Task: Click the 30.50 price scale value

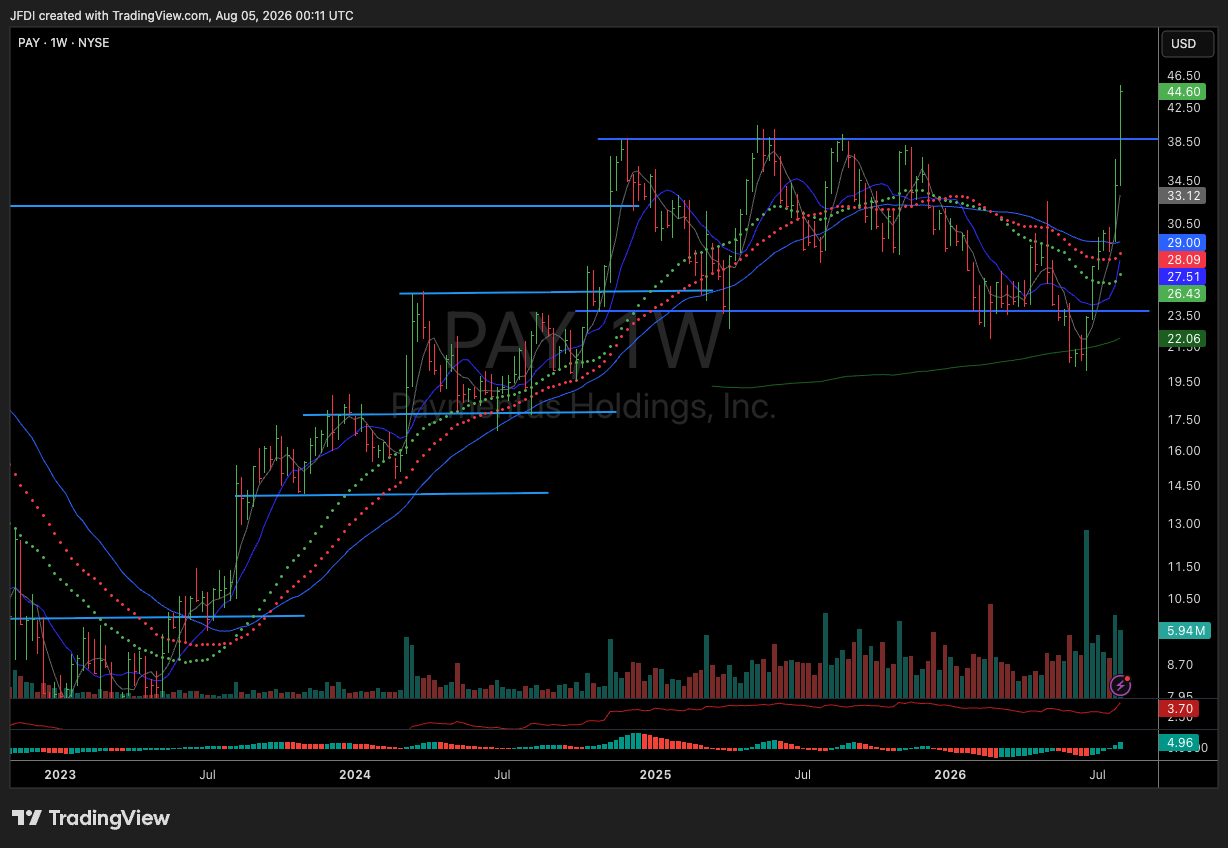Action: click(1183, 223)
